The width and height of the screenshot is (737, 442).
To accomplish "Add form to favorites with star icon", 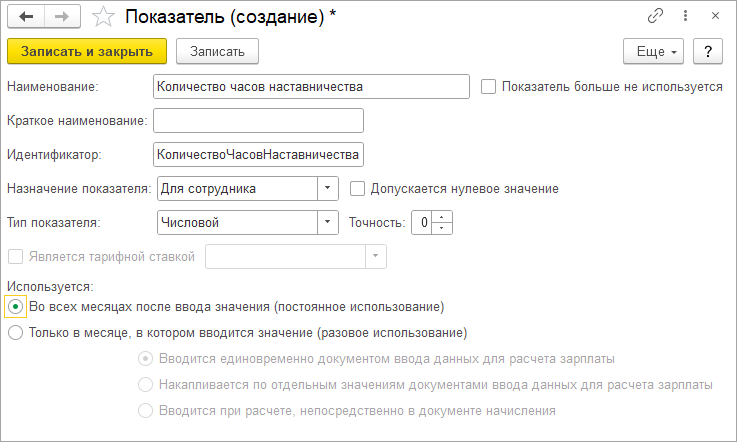I will click(x=103, y=17).
